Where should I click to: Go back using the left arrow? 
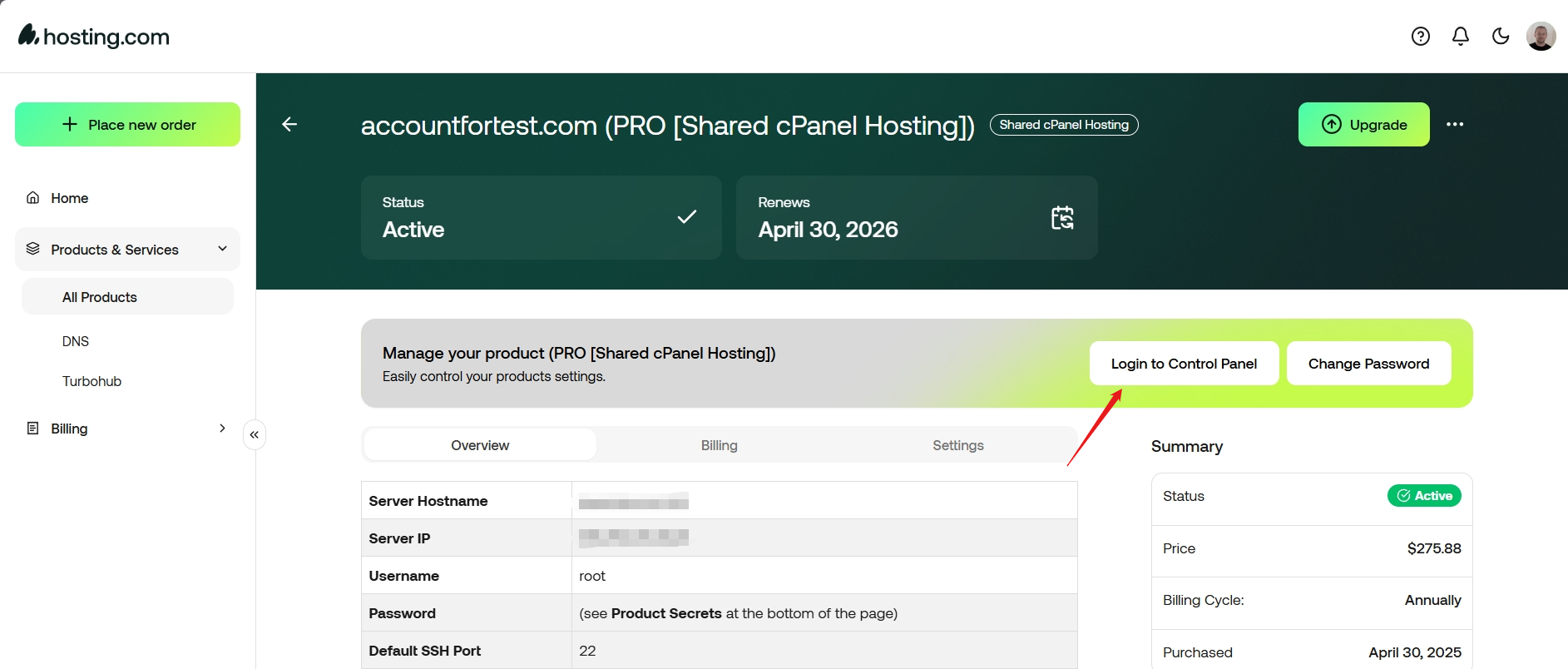pyautogui.click(x=289, y=124)
